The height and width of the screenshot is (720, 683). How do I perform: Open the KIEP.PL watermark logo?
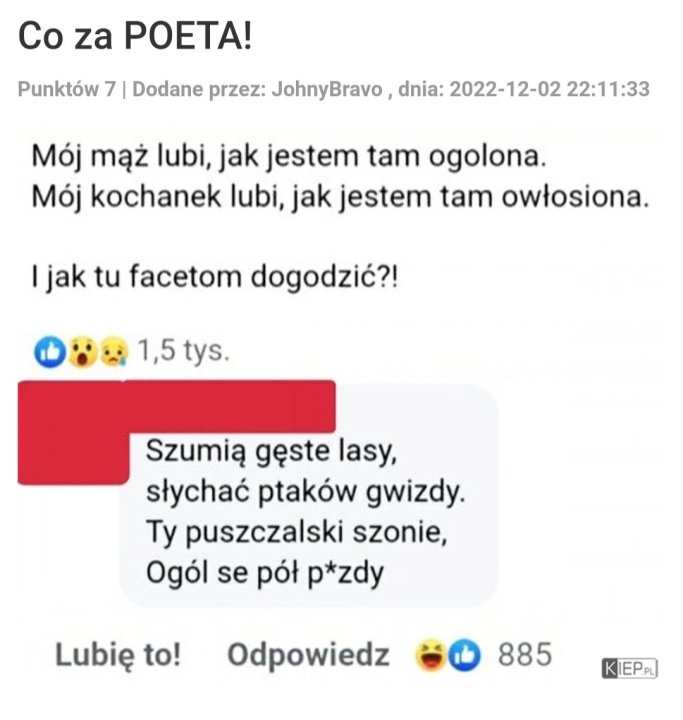click(x=629, y=668)
